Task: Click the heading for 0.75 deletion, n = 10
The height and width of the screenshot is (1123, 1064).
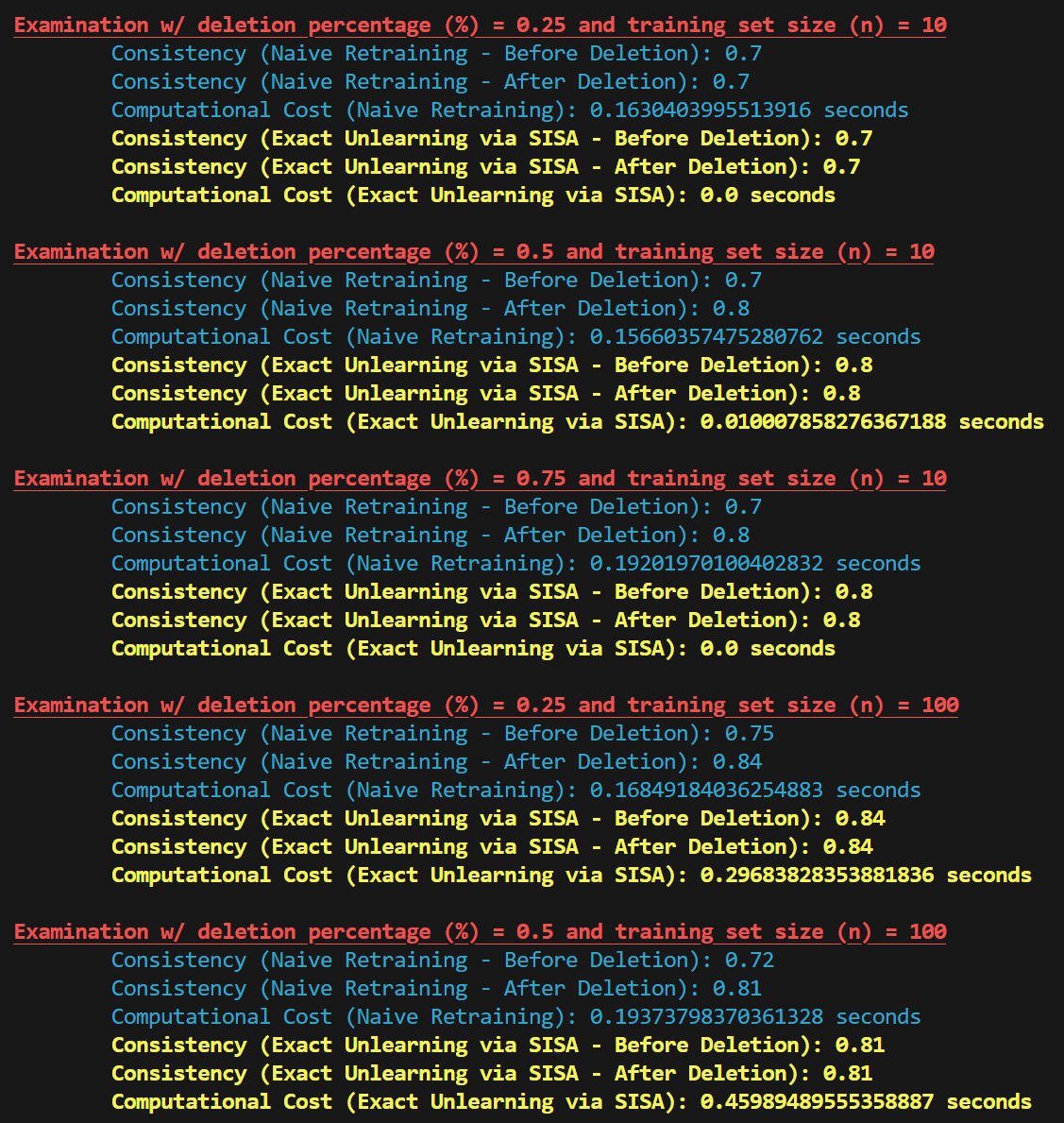Action: click(480, 479)
